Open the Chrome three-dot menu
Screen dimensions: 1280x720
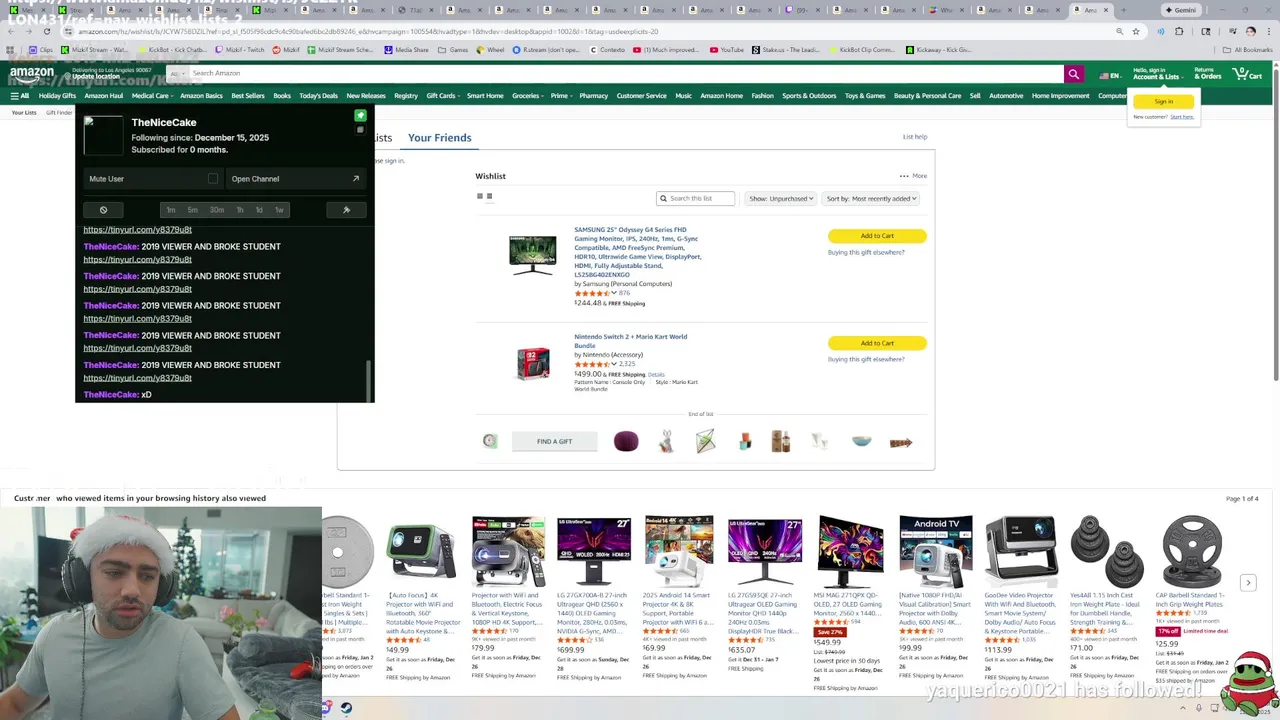point(1269,31)
